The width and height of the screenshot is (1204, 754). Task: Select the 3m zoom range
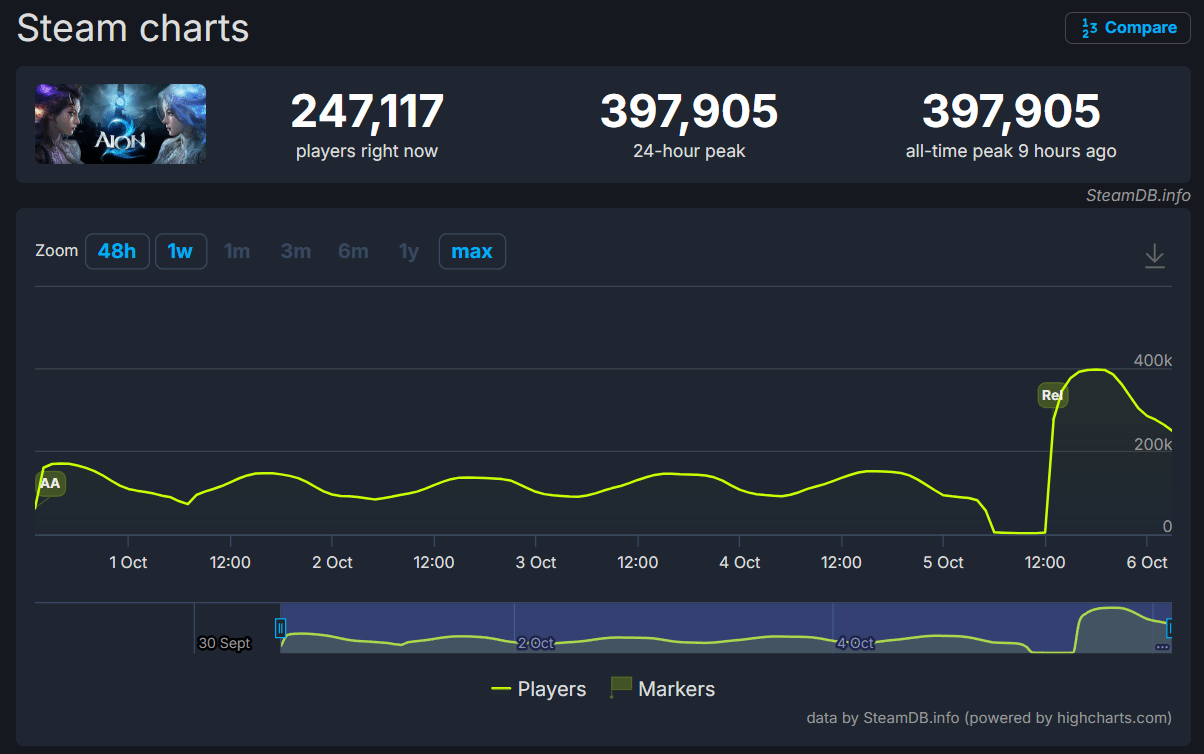tap(295, 251)
